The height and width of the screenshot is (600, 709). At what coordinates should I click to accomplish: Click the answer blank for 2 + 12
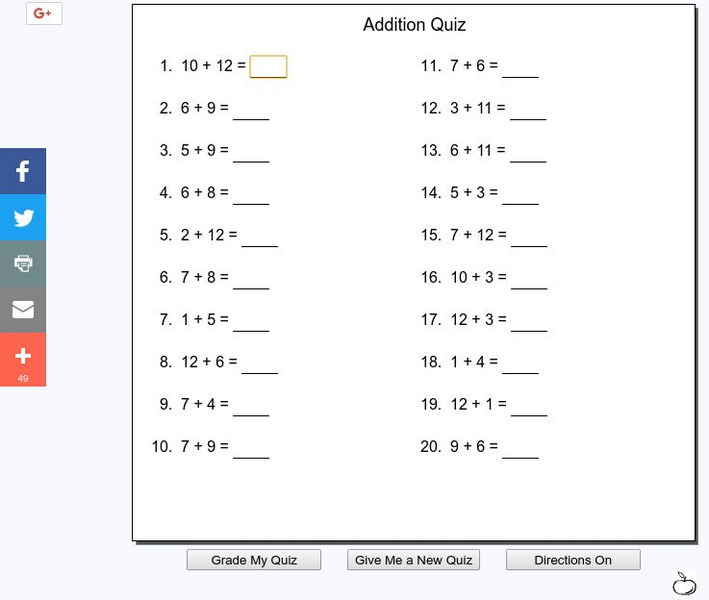pyautogui.click(x=259, y=235)
